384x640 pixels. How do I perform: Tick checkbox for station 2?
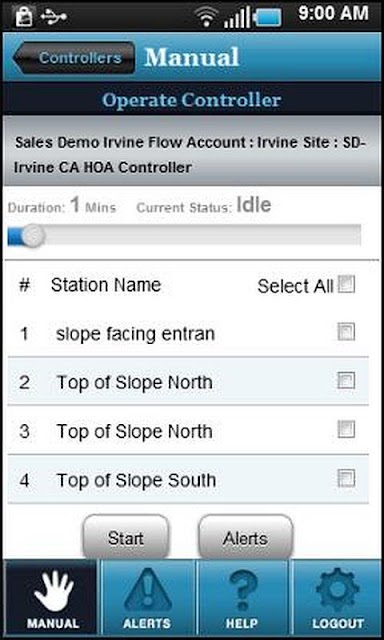tap(346, 380)
